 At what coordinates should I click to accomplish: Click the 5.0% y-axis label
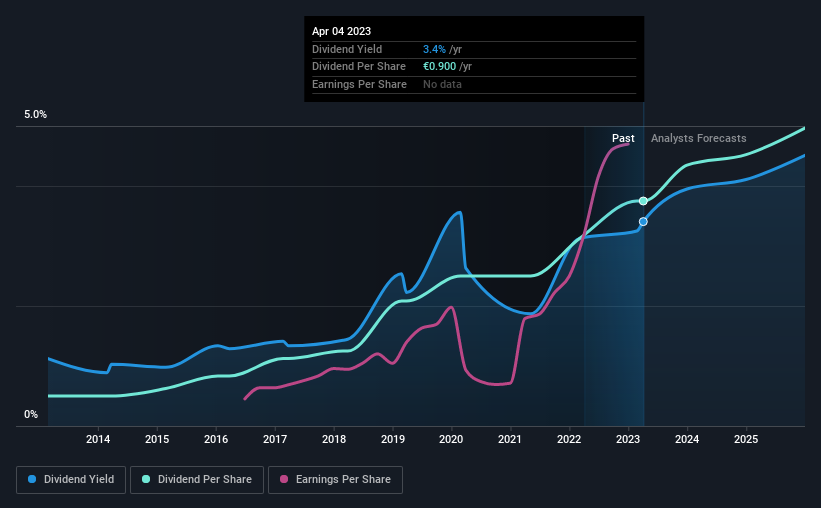tap(35, 115)
